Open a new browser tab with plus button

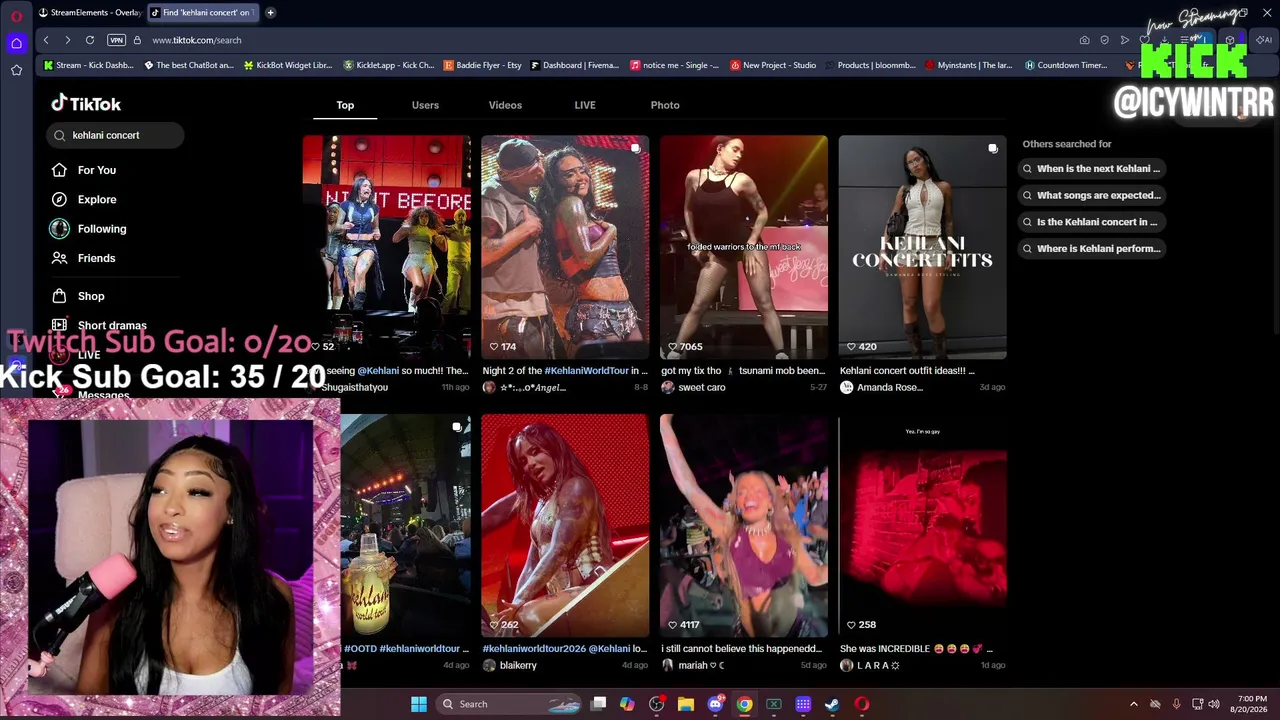click(x=270, y=13)
